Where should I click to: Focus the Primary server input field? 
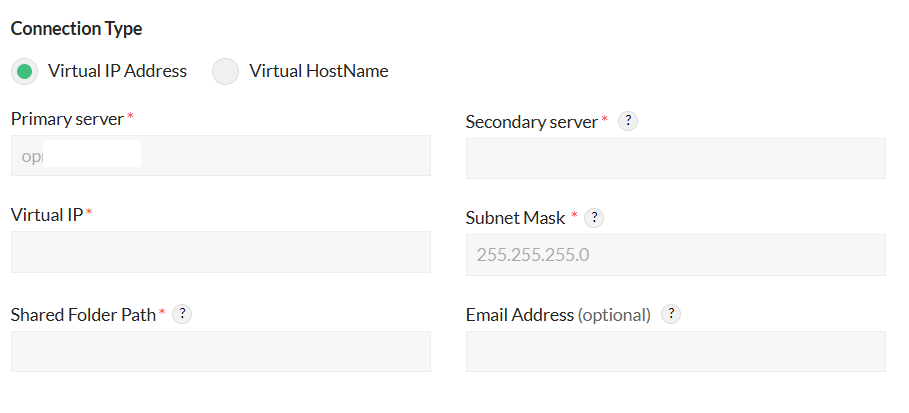220,156
